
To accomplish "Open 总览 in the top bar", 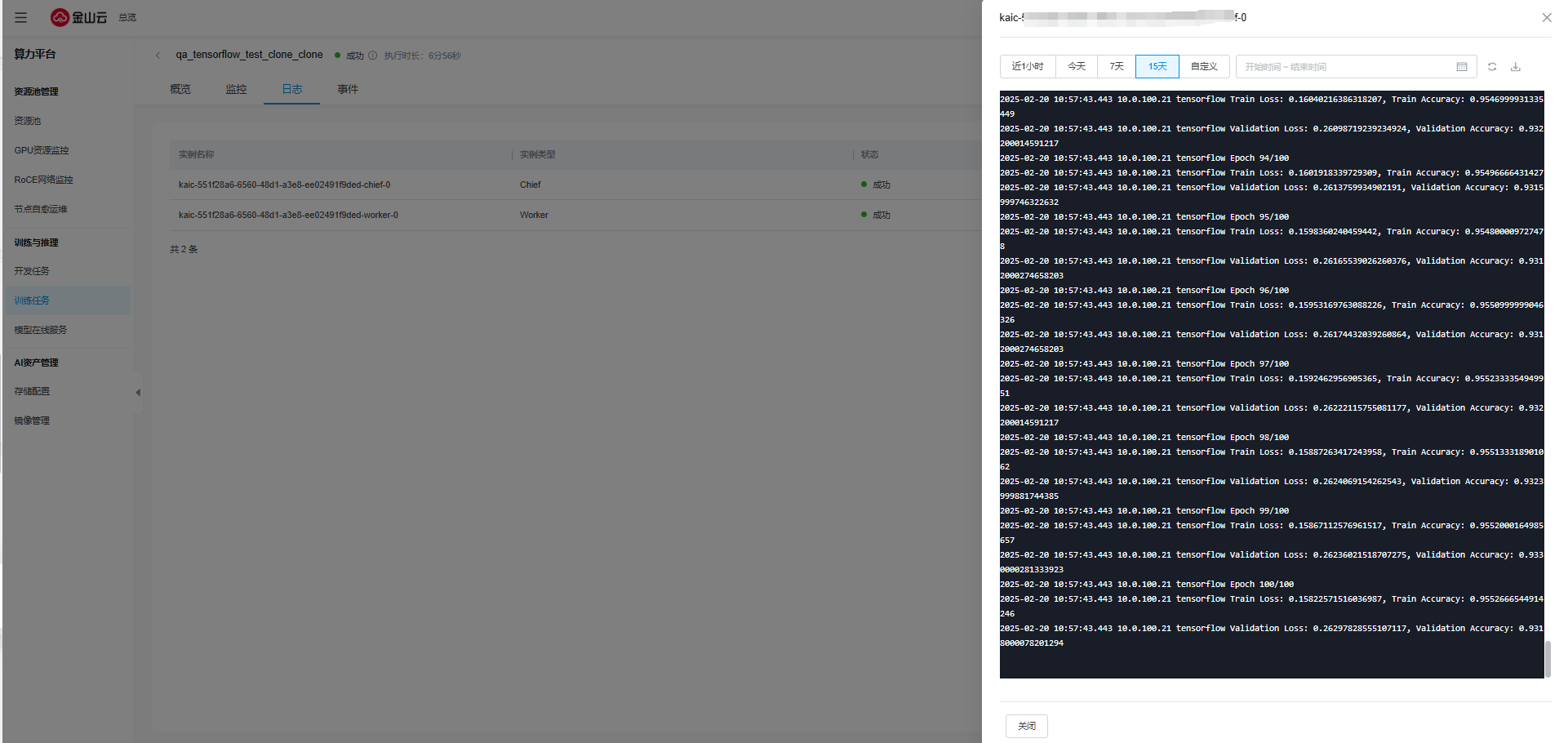I will point(127,17).
